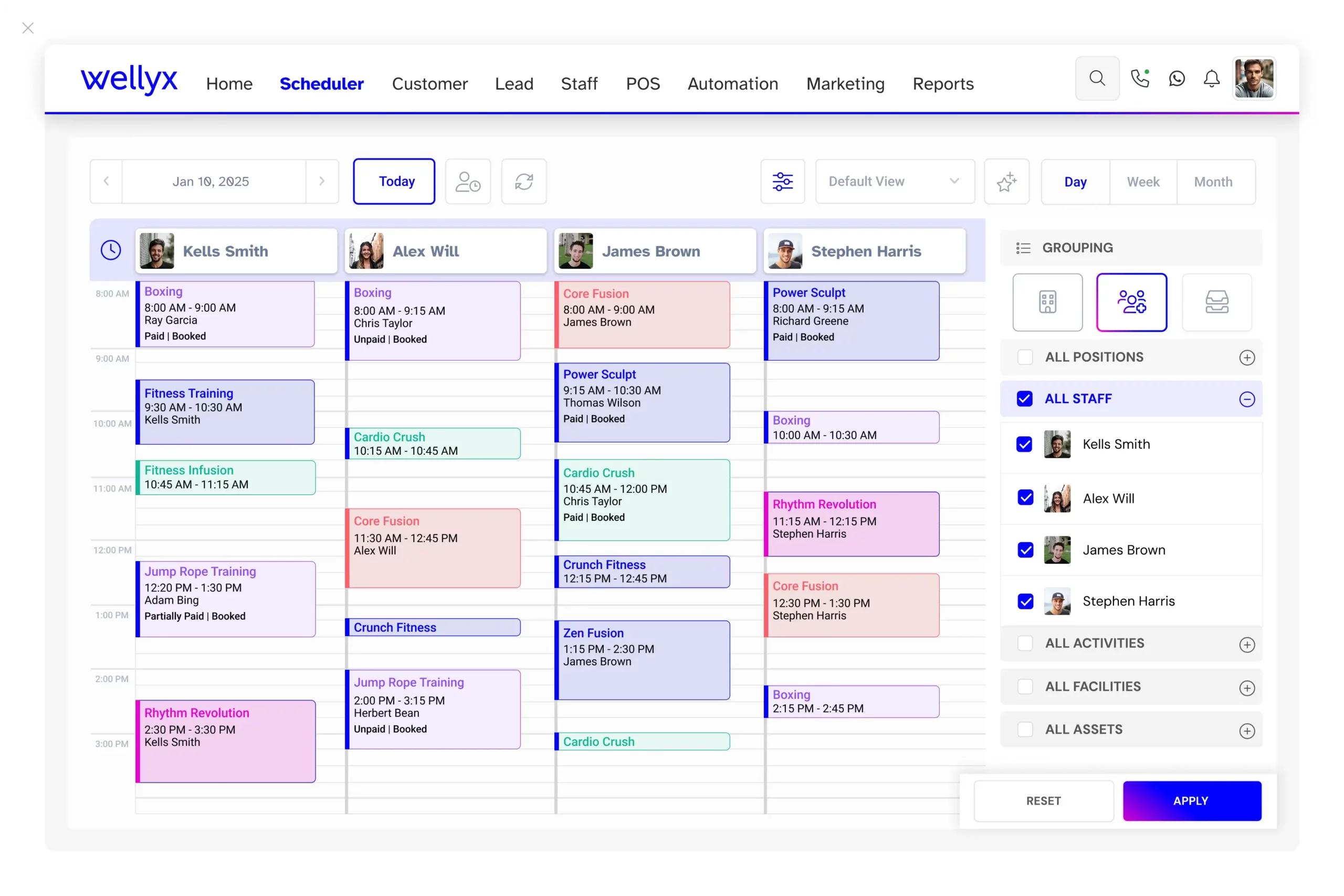Open the Customer menu
1344x896 pixels.
tap(430, 84)
